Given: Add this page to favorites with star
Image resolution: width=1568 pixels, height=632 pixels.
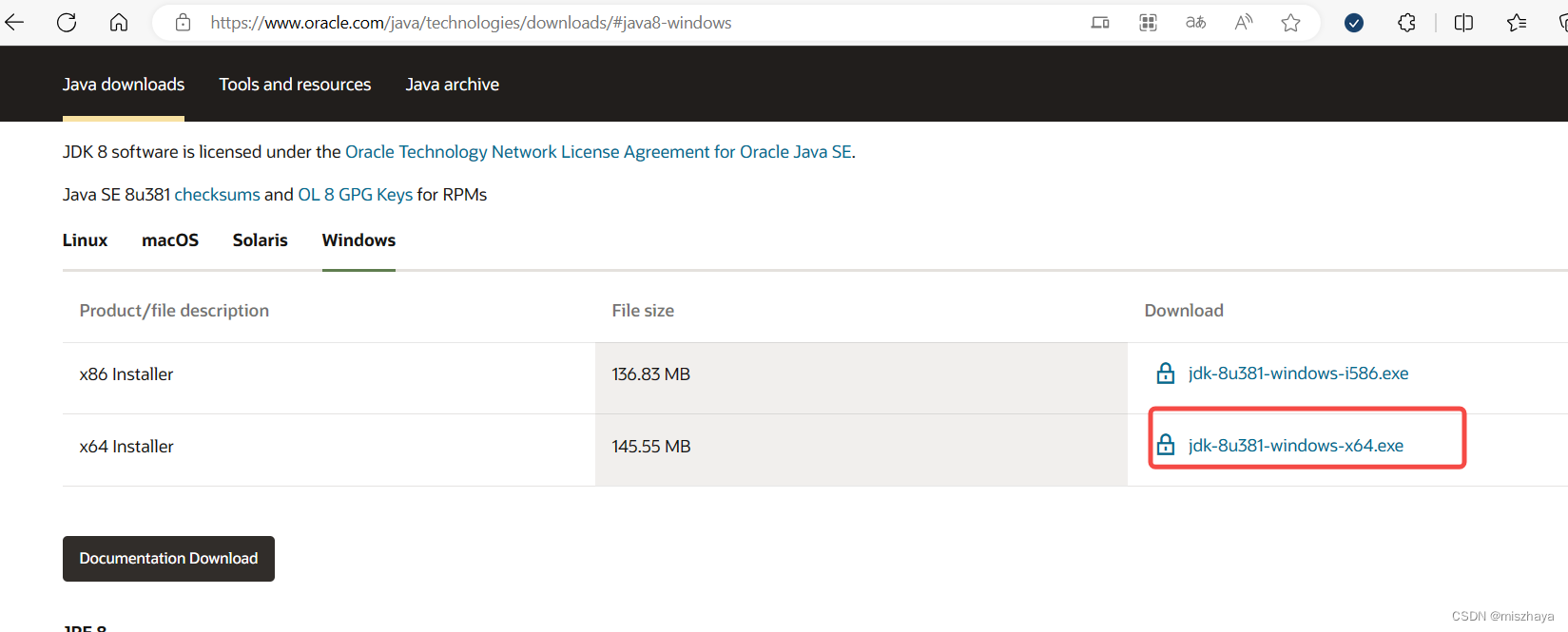Looking at the screenshot, I should click(x=1290, y=23).
